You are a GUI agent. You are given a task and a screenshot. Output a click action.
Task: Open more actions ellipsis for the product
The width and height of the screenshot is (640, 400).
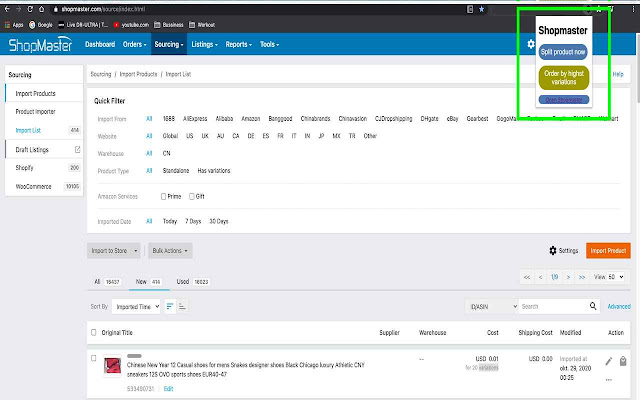(609, 380)
